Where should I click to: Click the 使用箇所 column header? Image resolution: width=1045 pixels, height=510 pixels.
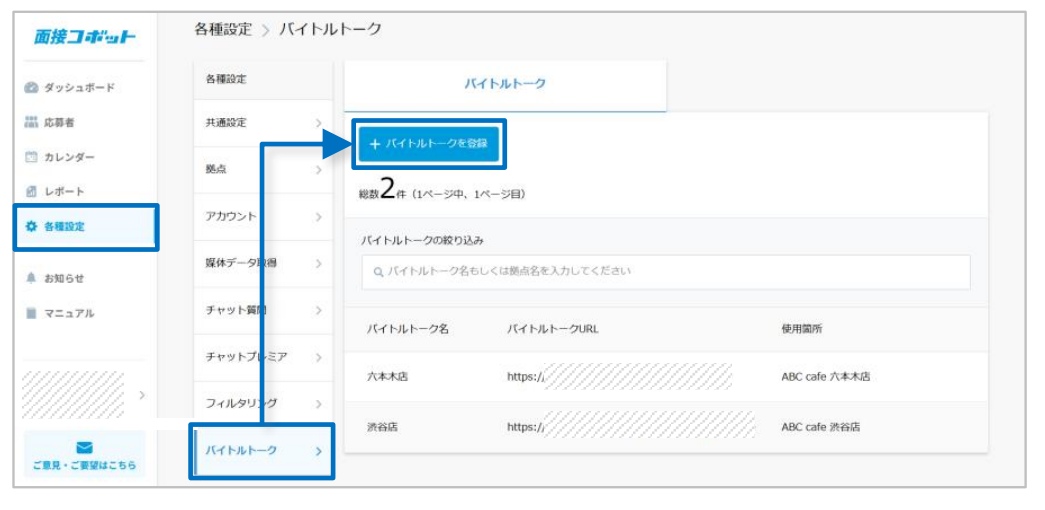[x=802, y=329]
